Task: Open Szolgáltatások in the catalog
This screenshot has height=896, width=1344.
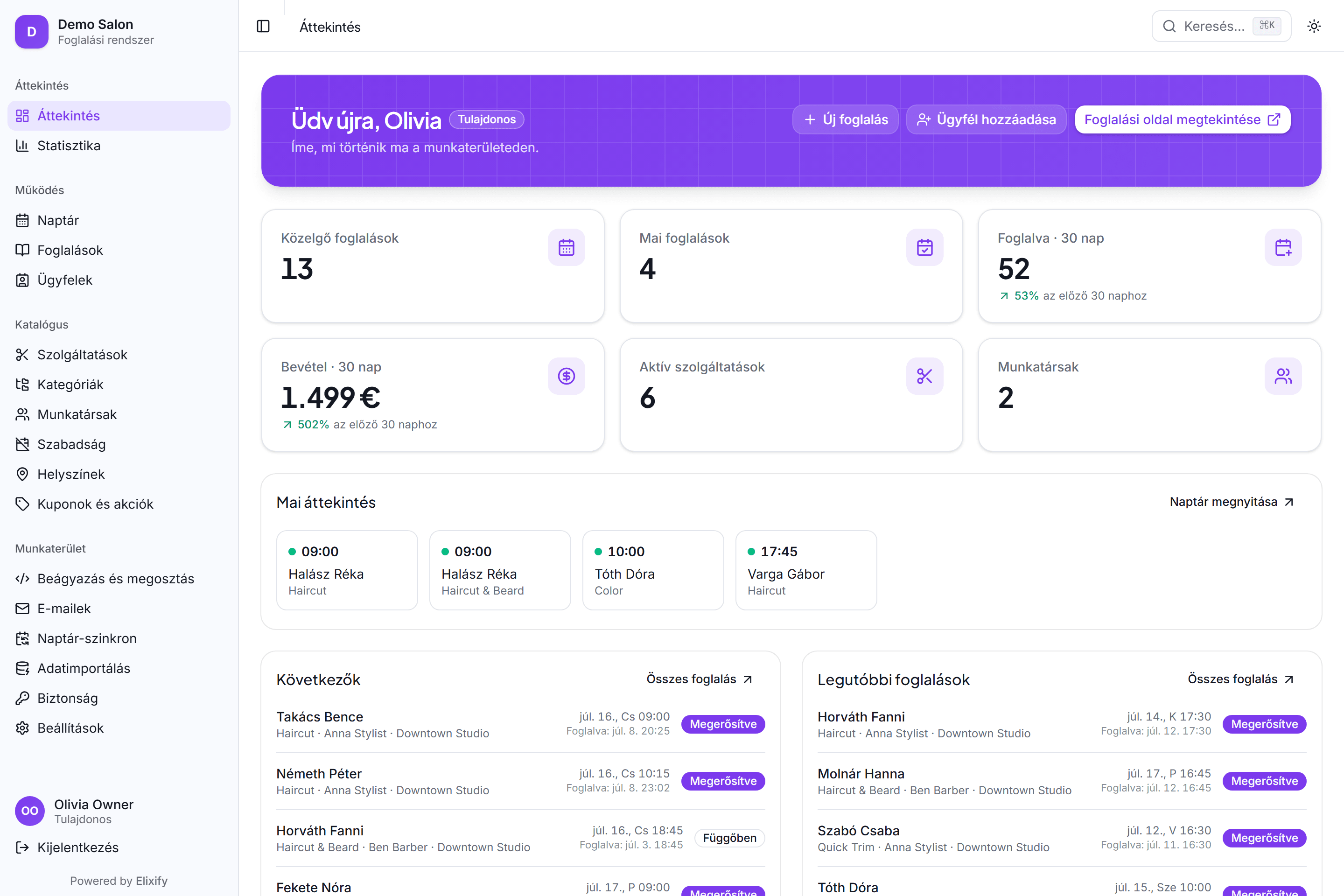Action: [119, 355]
